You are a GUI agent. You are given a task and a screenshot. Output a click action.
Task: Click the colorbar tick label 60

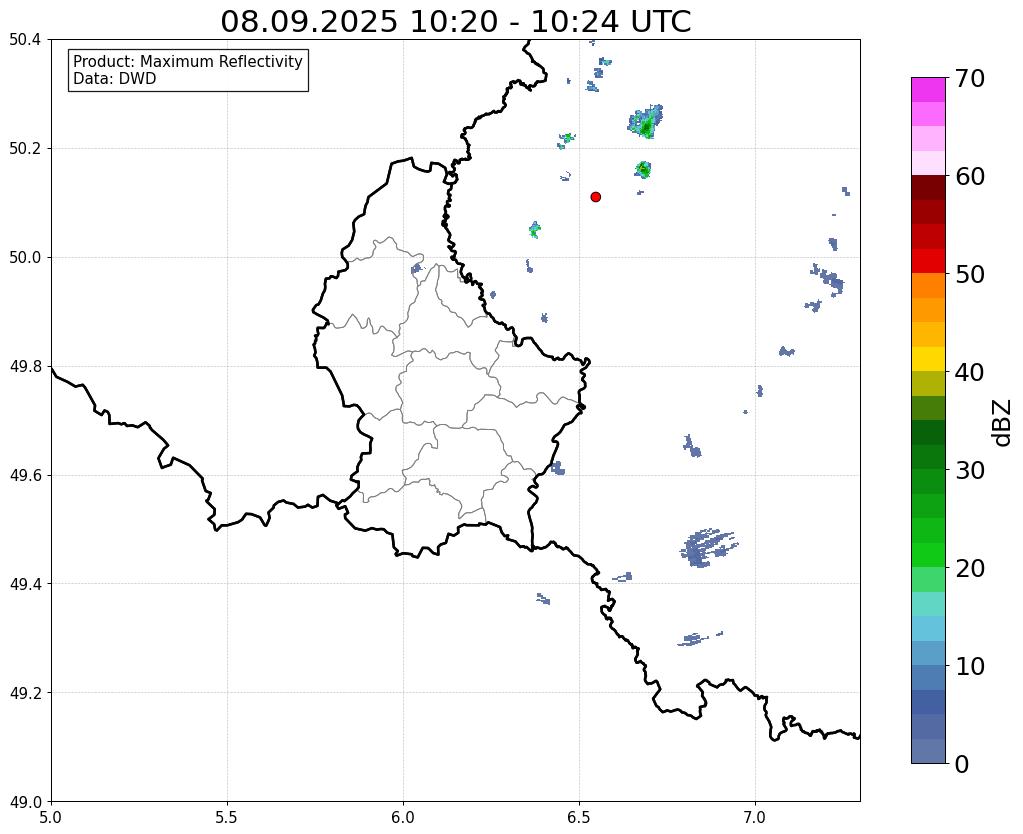970,176
